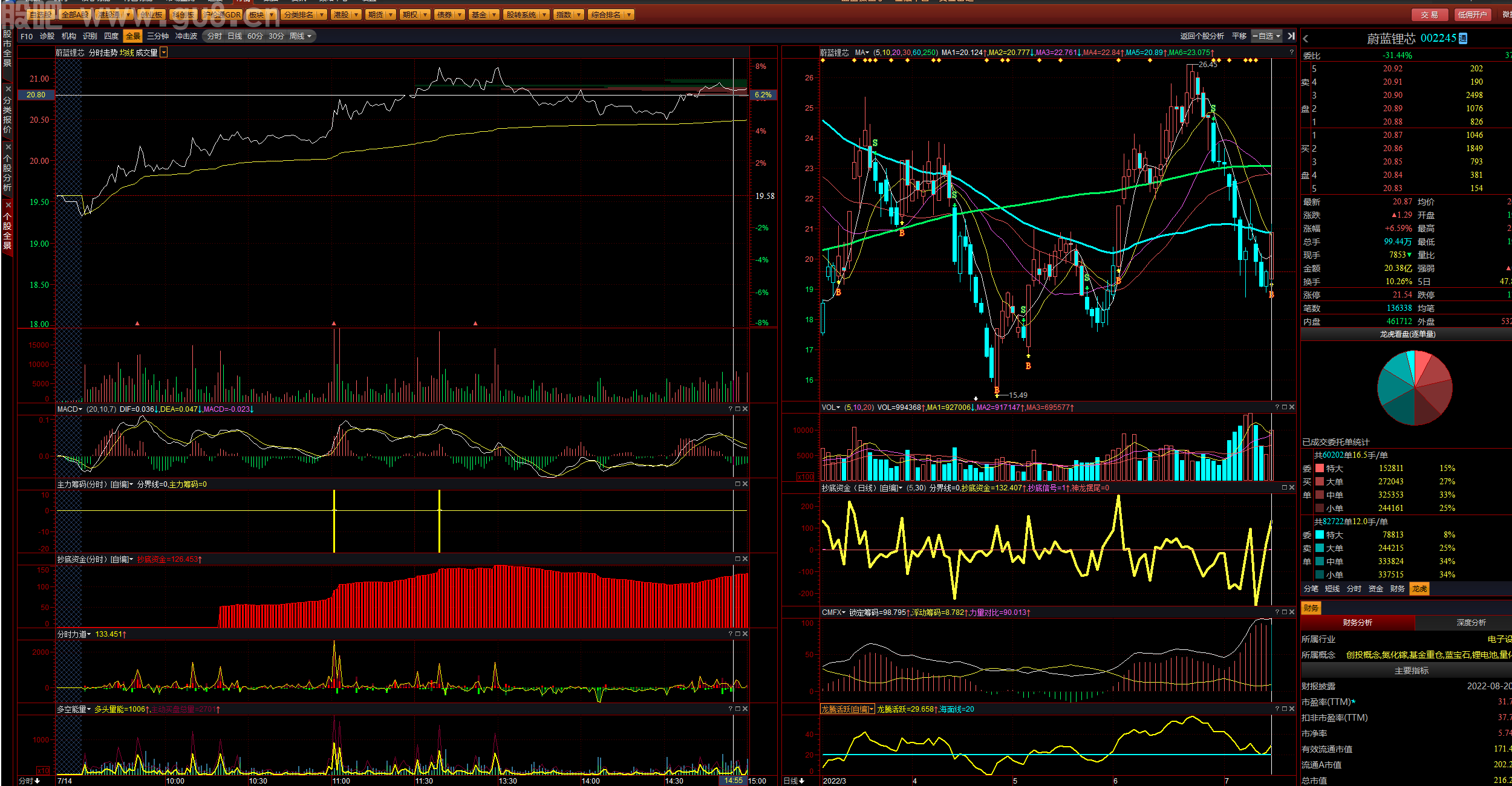Switch to the 资金 tab
The image size is (1512, 786).
point(1376,588)
